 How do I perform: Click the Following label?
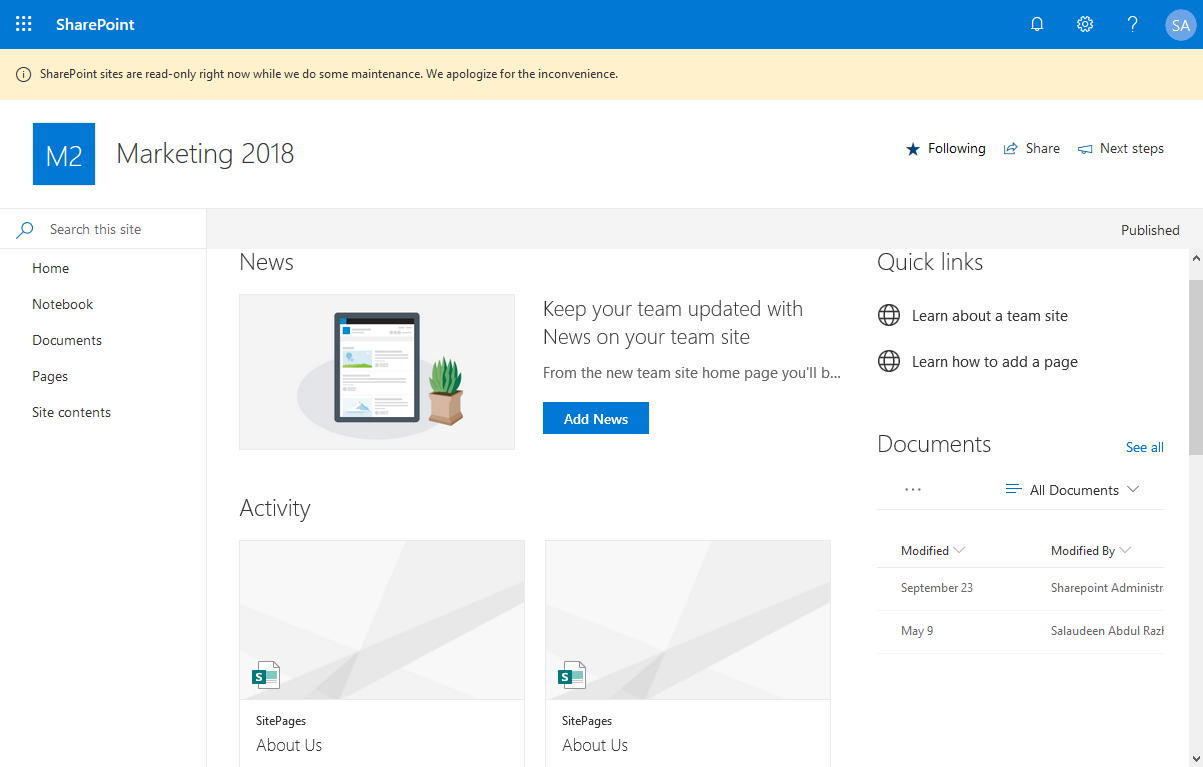coord(957,149)
